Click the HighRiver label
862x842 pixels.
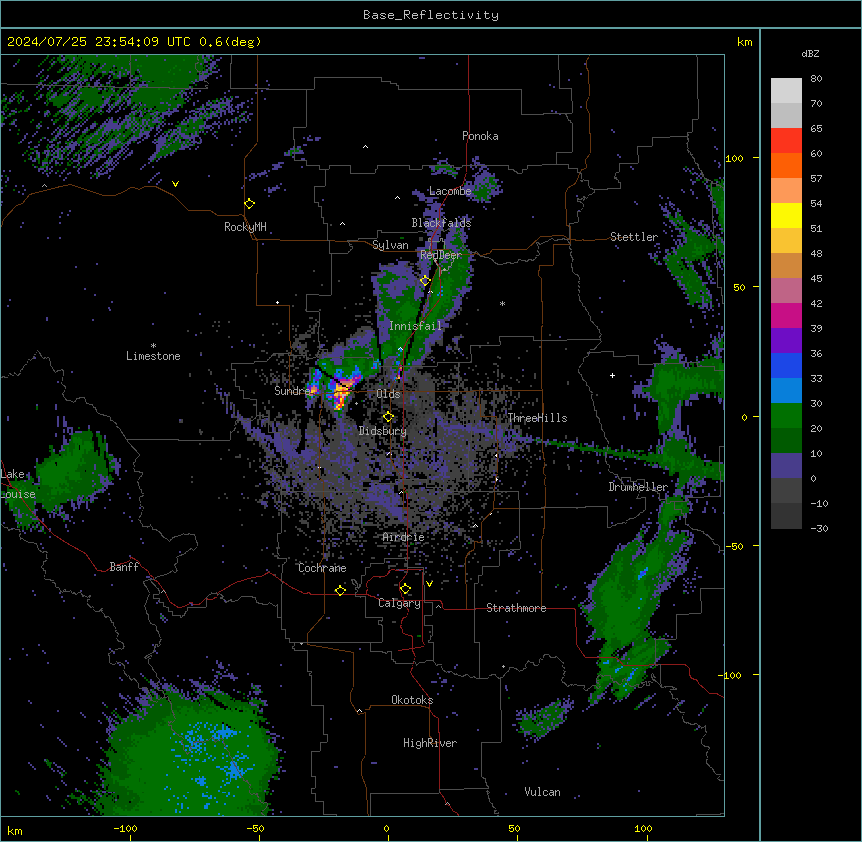click(430, 743)
